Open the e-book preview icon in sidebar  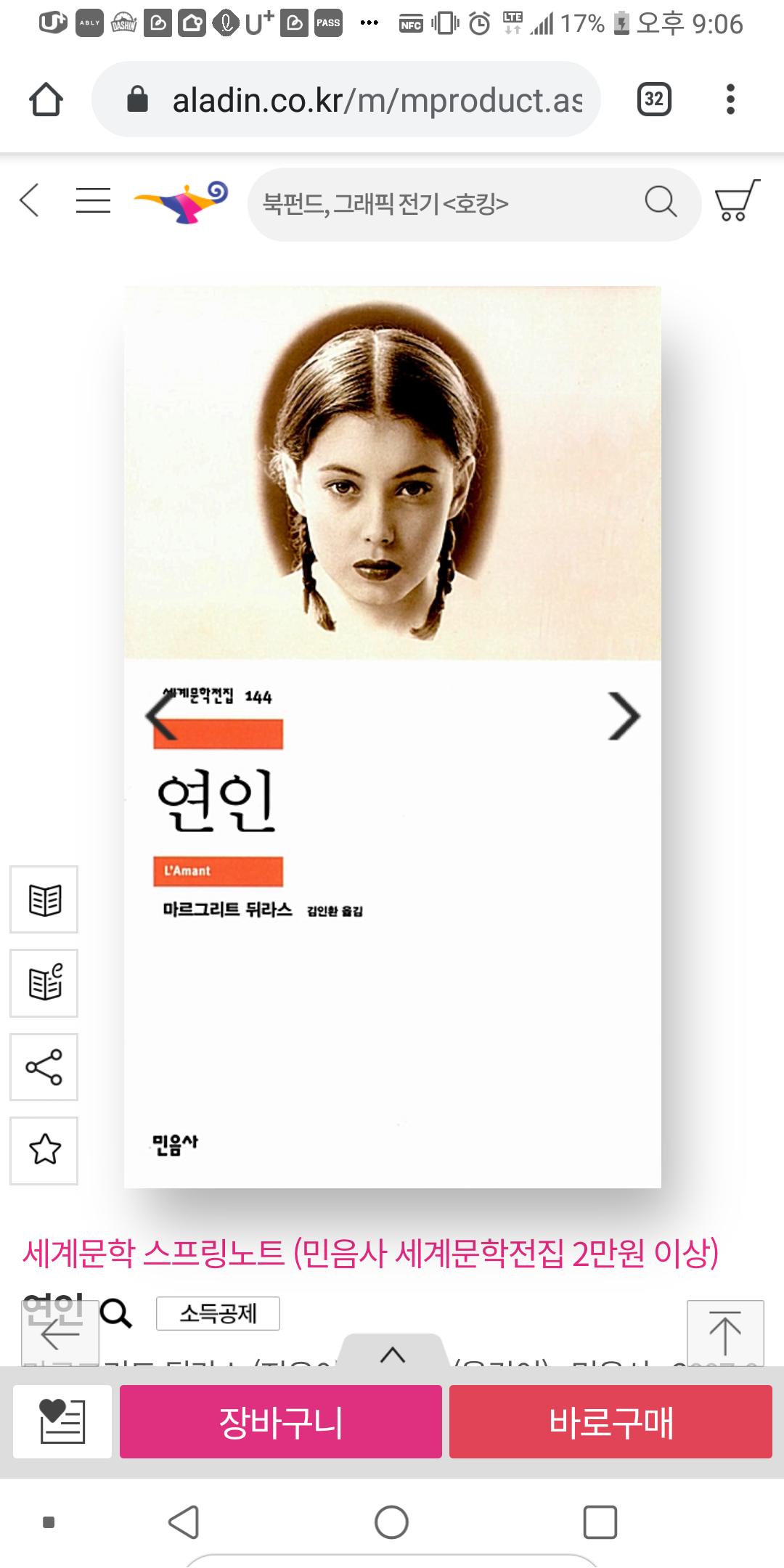[x=44, y=983]
